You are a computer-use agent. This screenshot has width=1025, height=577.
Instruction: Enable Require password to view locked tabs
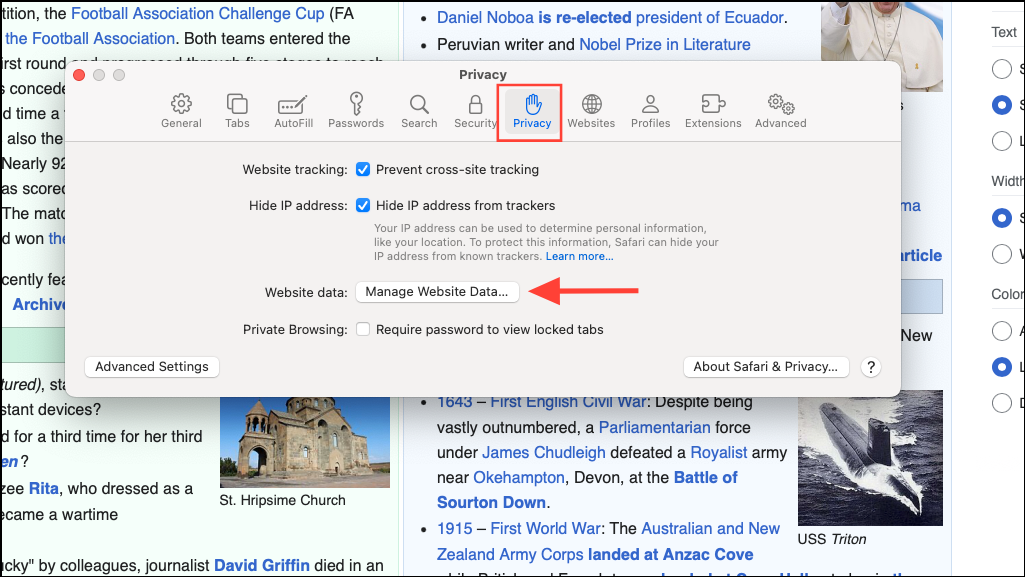[363, 329]
